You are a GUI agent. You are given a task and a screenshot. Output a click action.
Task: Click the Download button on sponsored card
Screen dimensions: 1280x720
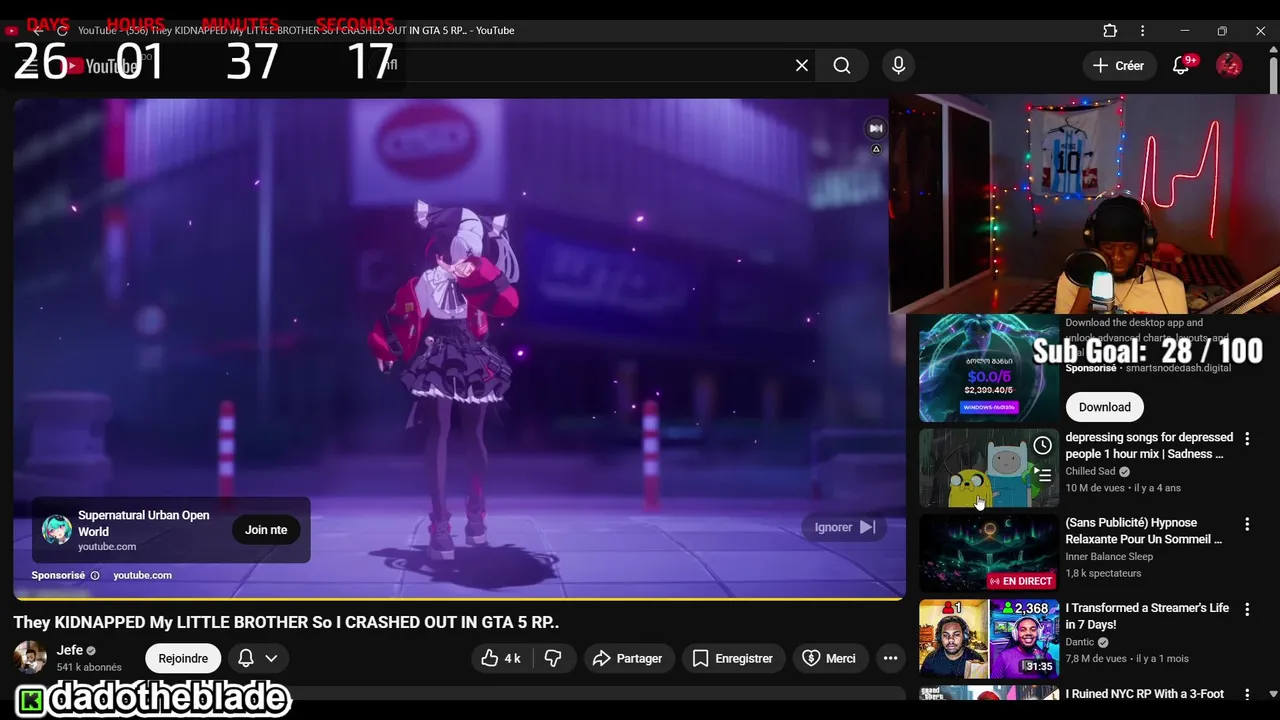[1105, 407]
